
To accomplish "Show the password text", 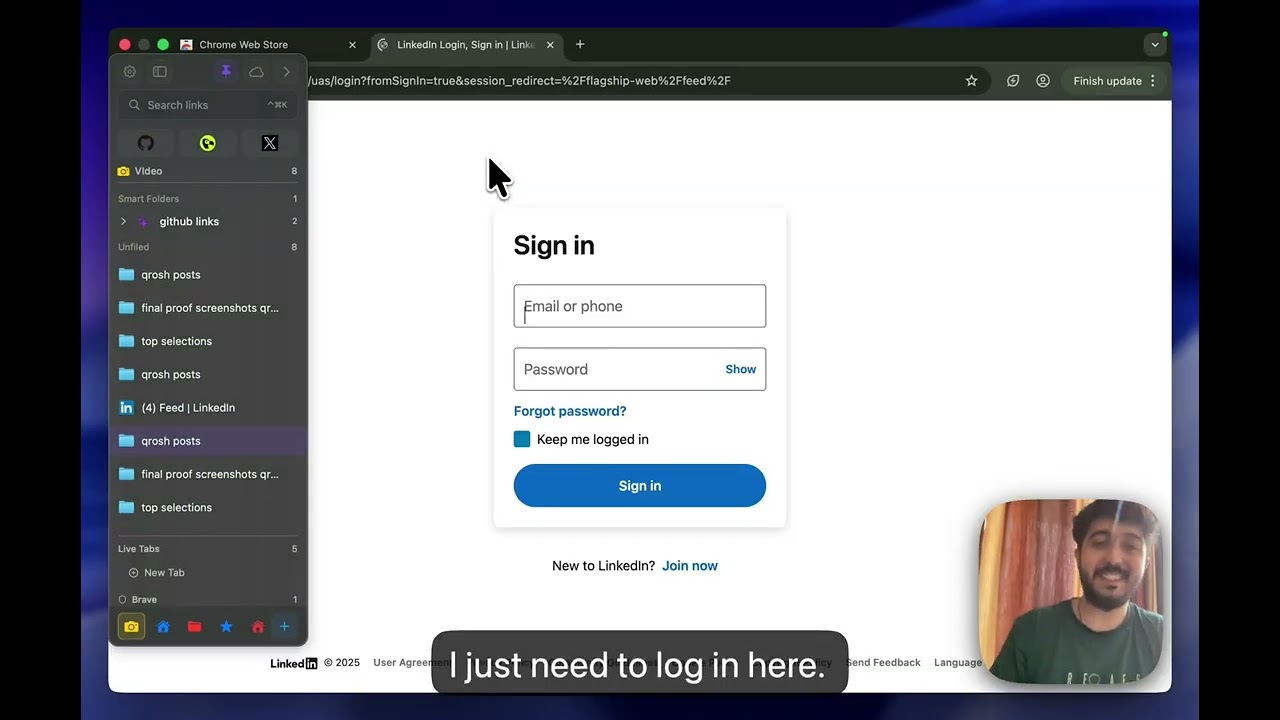I will point(741,369).
